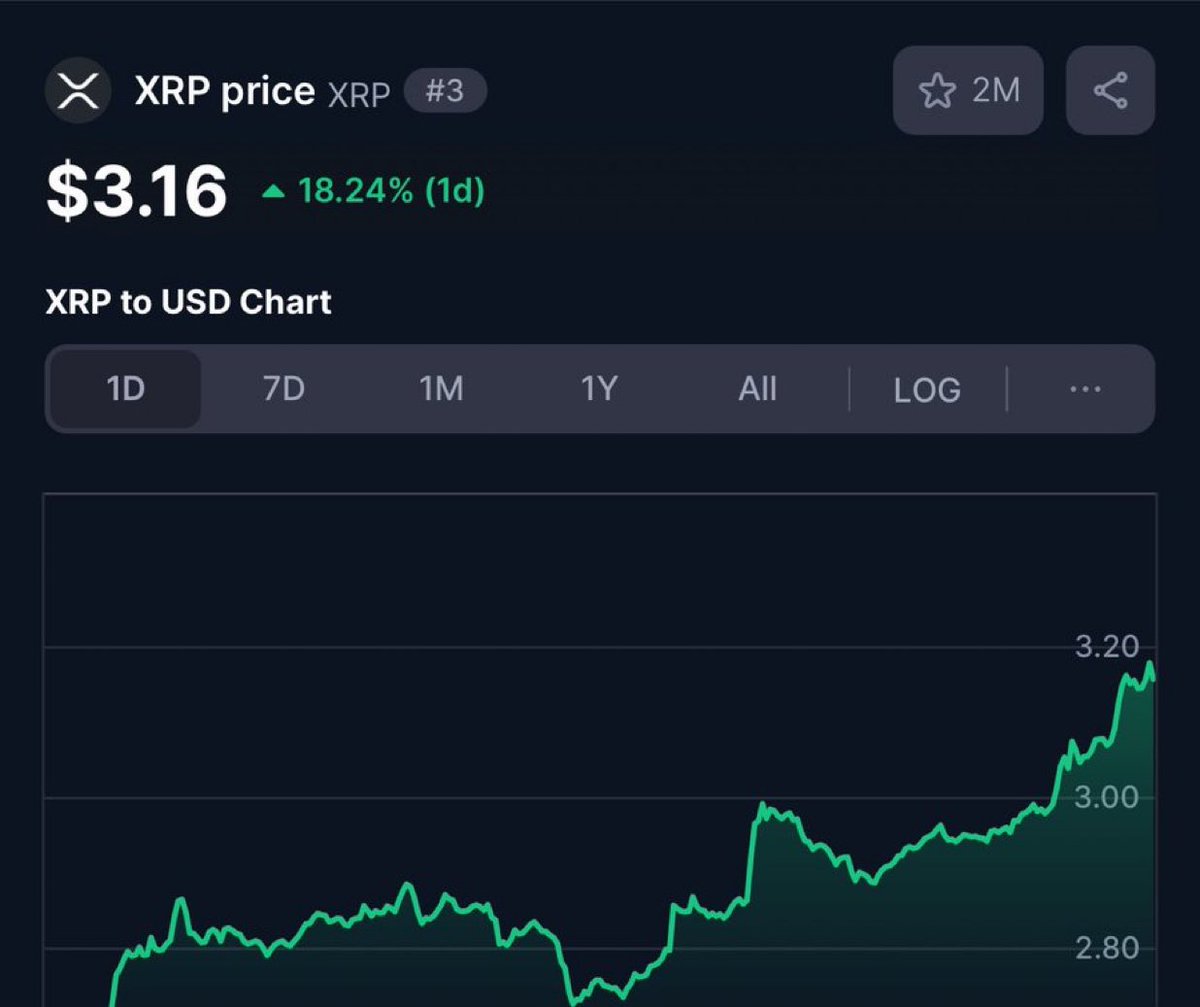Click the XRP to USD Chart heading

(188, 302)
